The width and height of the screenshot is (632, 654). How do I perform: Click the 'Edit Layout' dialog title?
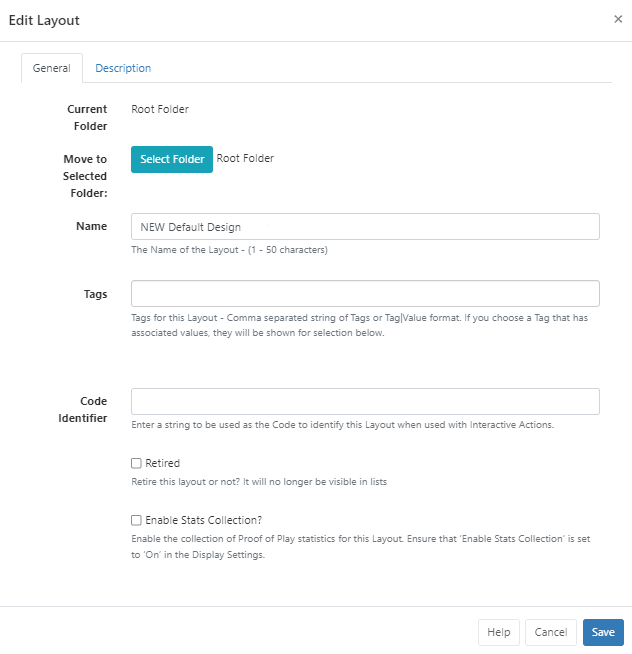(x=44, y=20)
